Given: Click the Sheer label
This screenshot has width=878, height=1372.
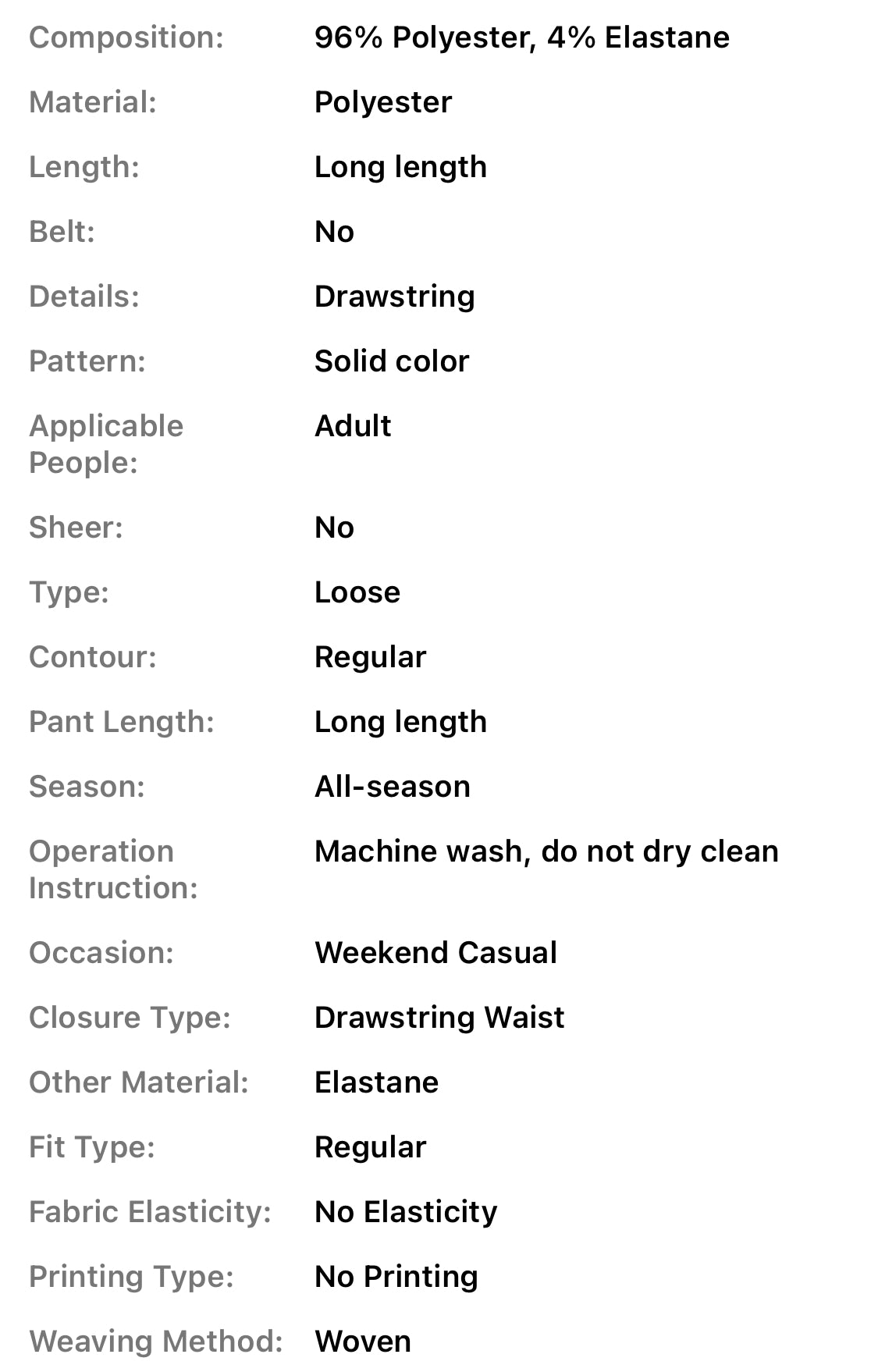Looking at the screenshot, I should 76,528.
